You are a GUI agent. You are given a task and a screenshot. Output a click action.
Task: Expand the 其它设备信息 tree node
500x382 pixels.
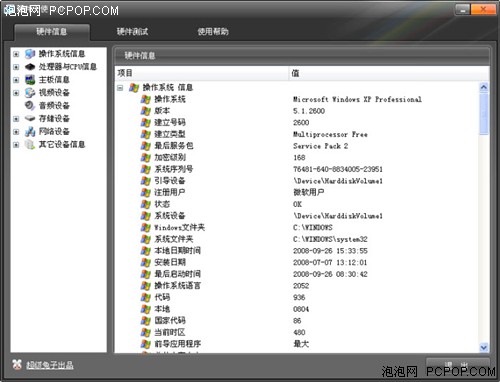[x=16, y=145]
